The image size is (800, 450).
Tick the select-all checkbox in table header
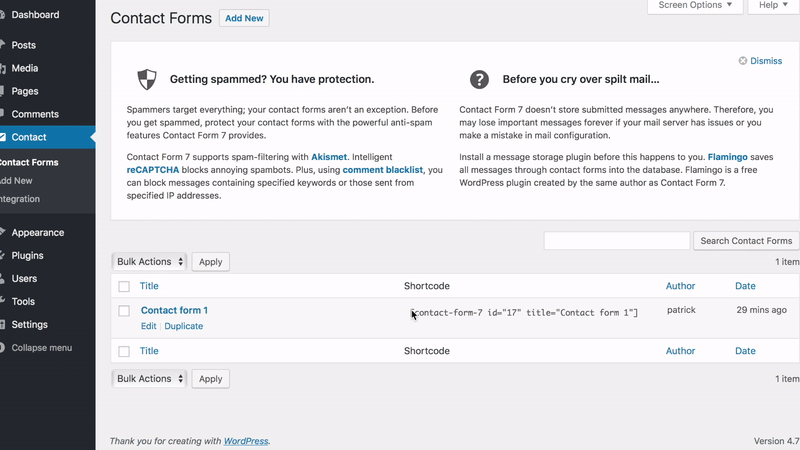coord(124,286)
